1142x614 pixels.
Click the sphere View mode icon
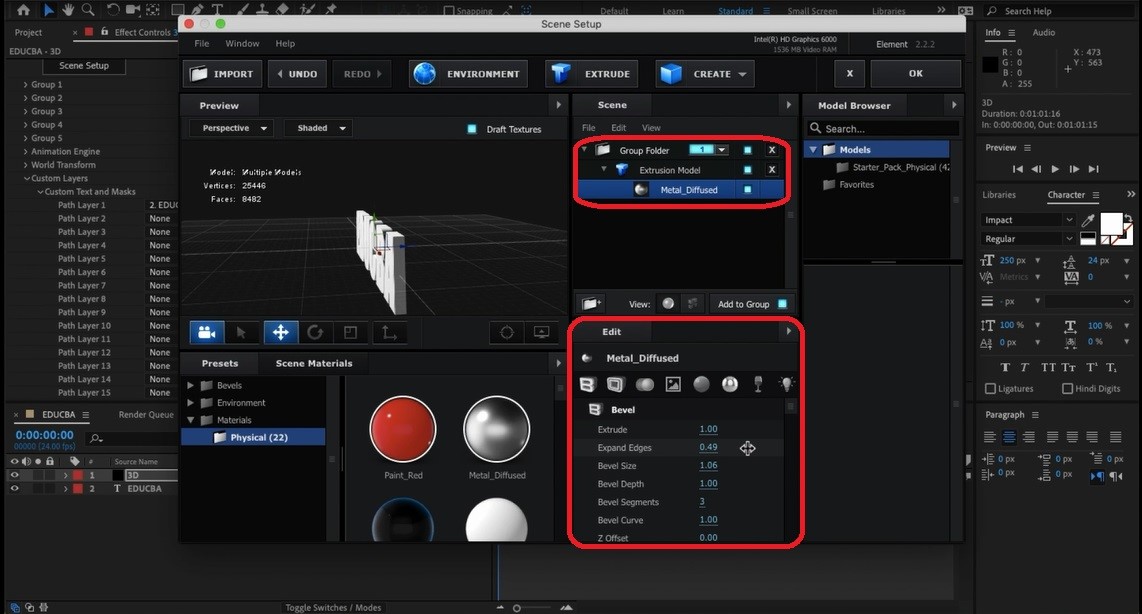point(668,304)
